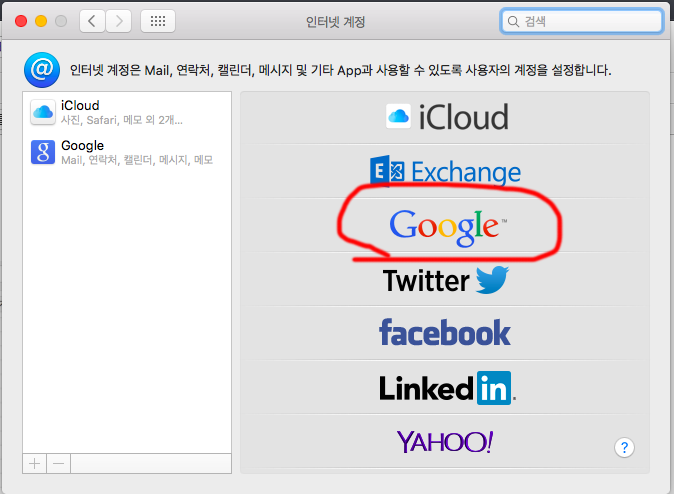Viewport: 674px width, 494px height.
Task: Select the iCloud account in sidebar
Action: pyautogui.click(x=127, y=112)
